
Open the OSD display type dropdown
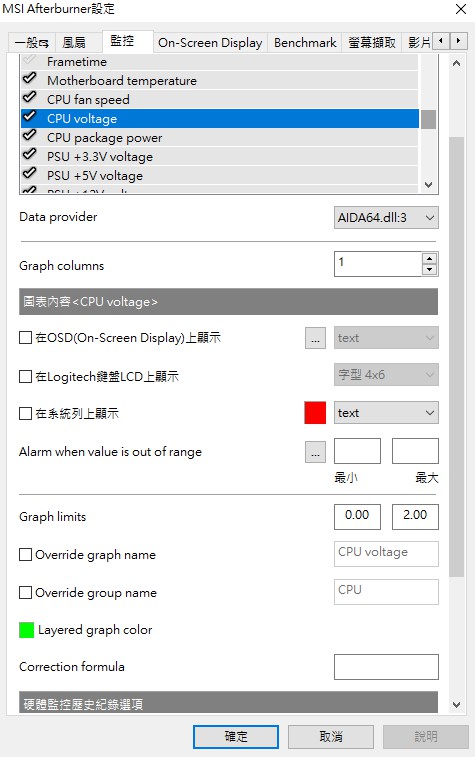386,337
